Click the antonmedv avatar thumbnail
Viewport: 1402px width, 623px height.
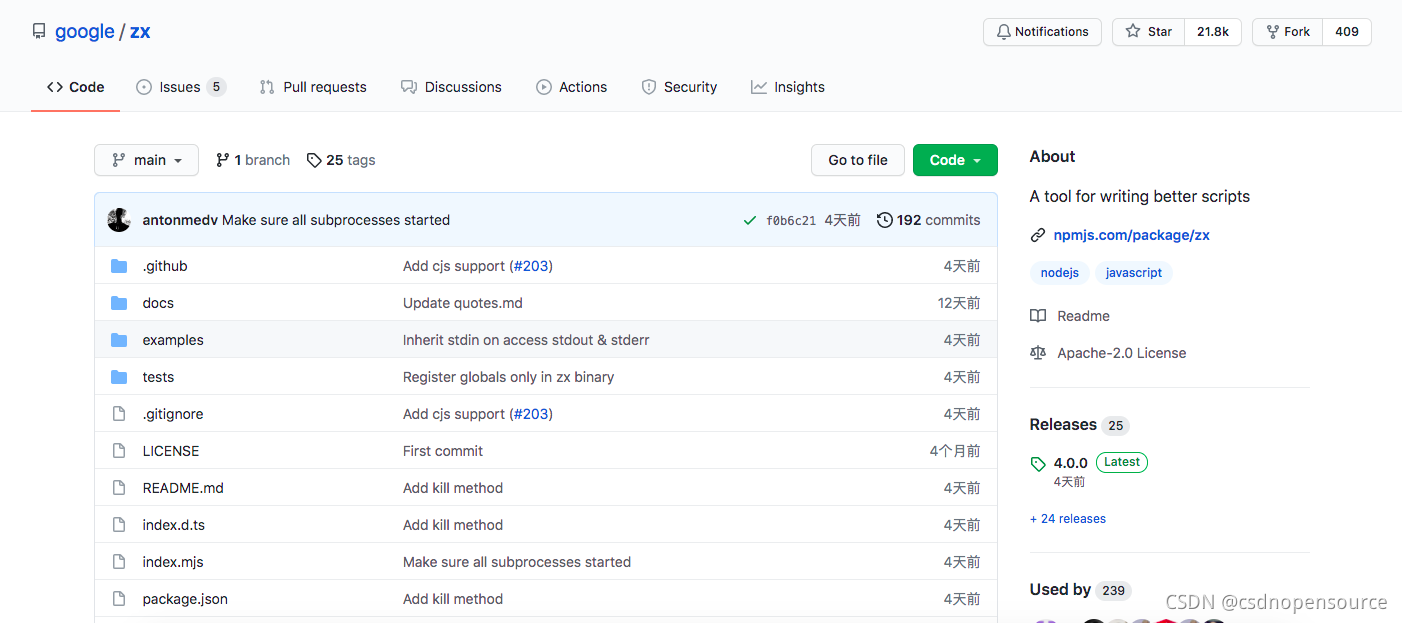(x=119, y=220)
